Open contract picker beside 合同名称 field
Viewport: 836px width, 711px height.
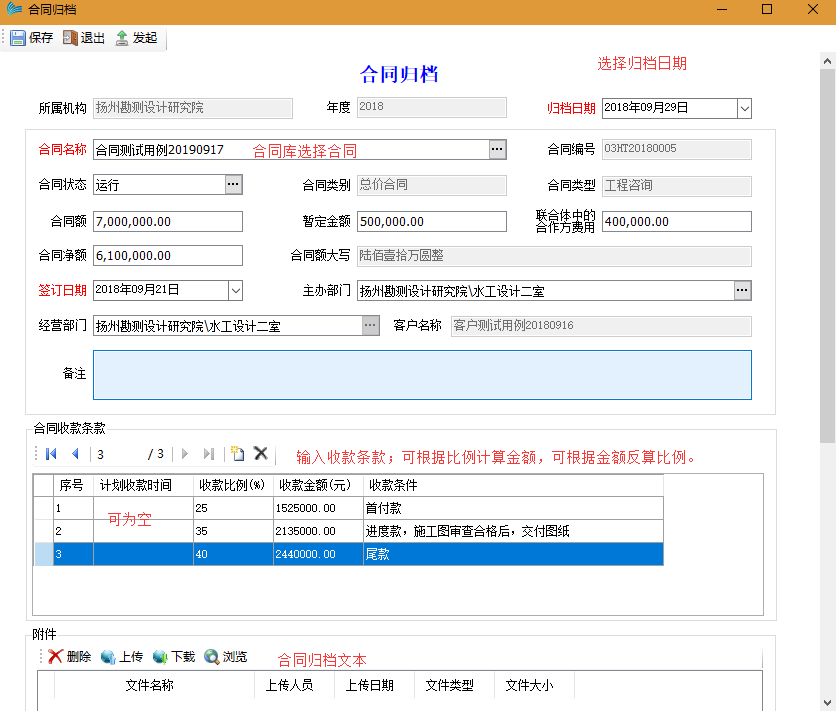497,149
